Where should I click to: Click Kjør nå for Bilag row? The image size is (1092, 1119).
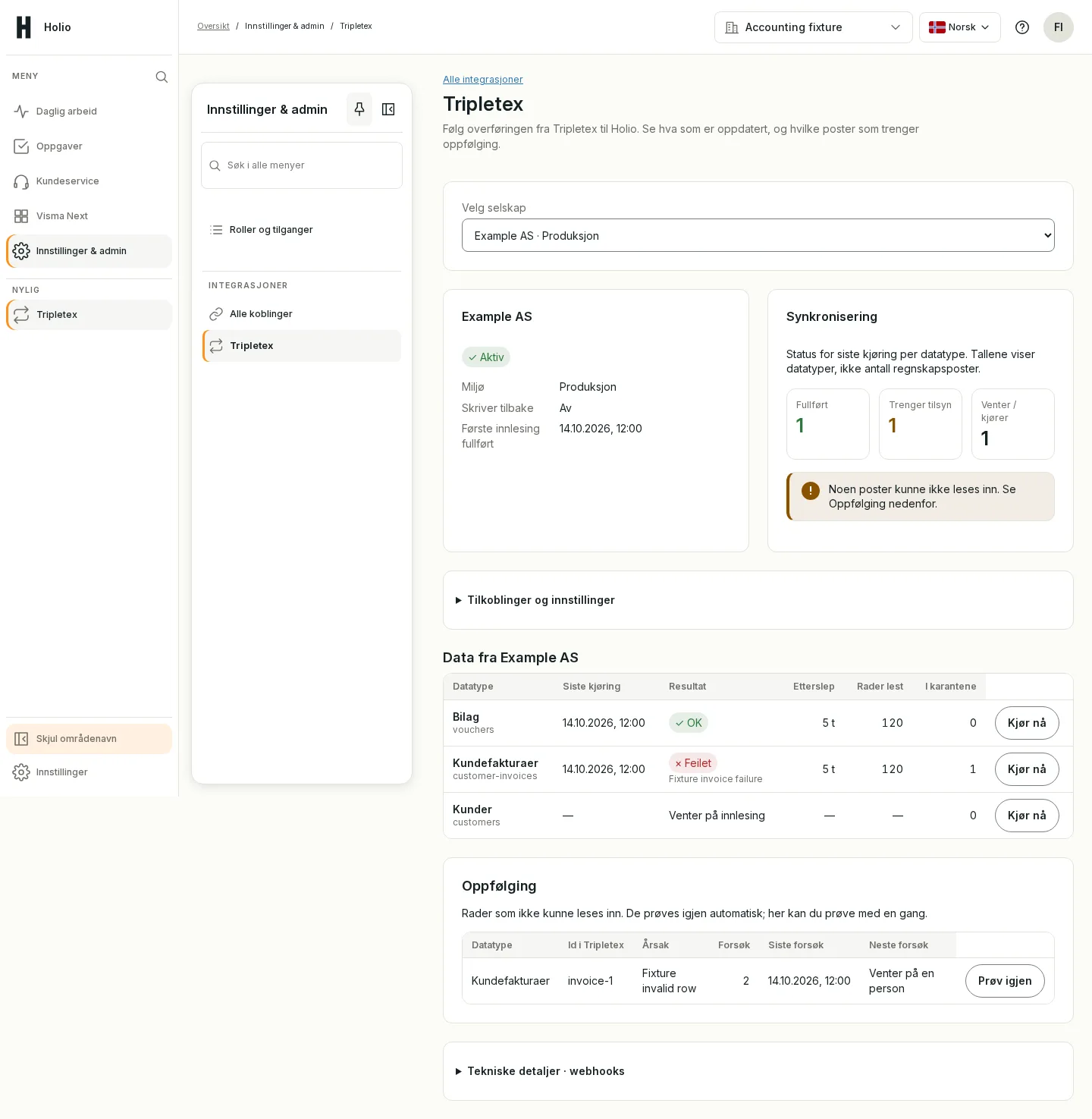1027,723
